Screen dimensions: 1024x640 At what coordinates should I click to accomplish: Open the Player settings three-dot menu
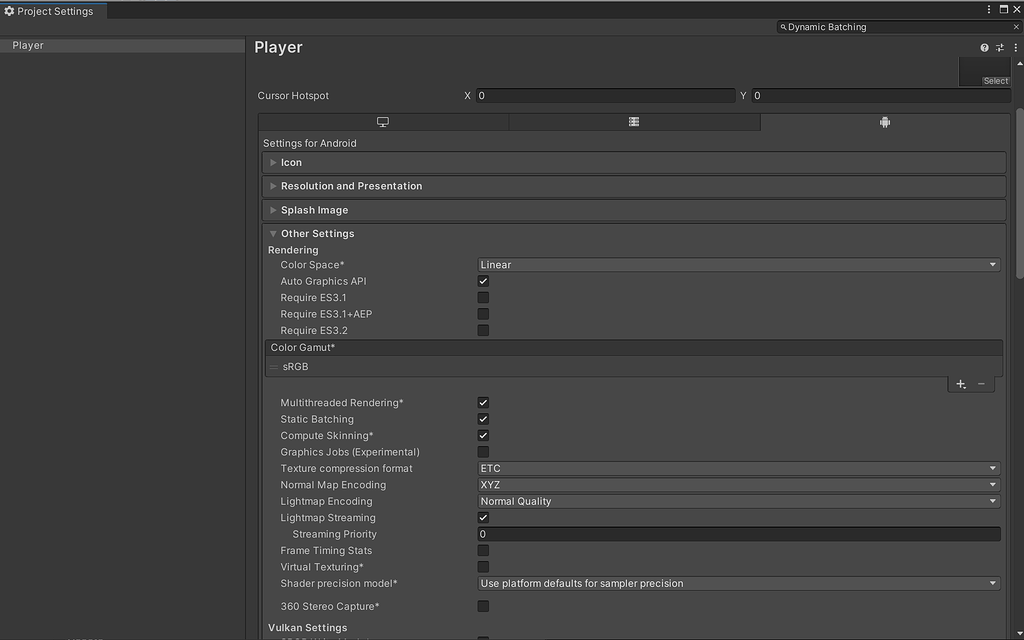point(1015,47)
